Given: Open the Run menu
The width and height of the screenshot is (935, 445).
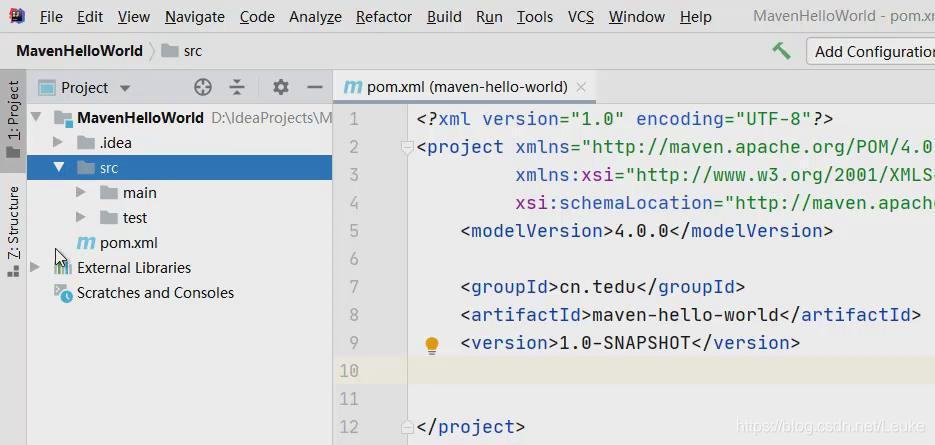Looking at the screenshot, I should [489, 17].
